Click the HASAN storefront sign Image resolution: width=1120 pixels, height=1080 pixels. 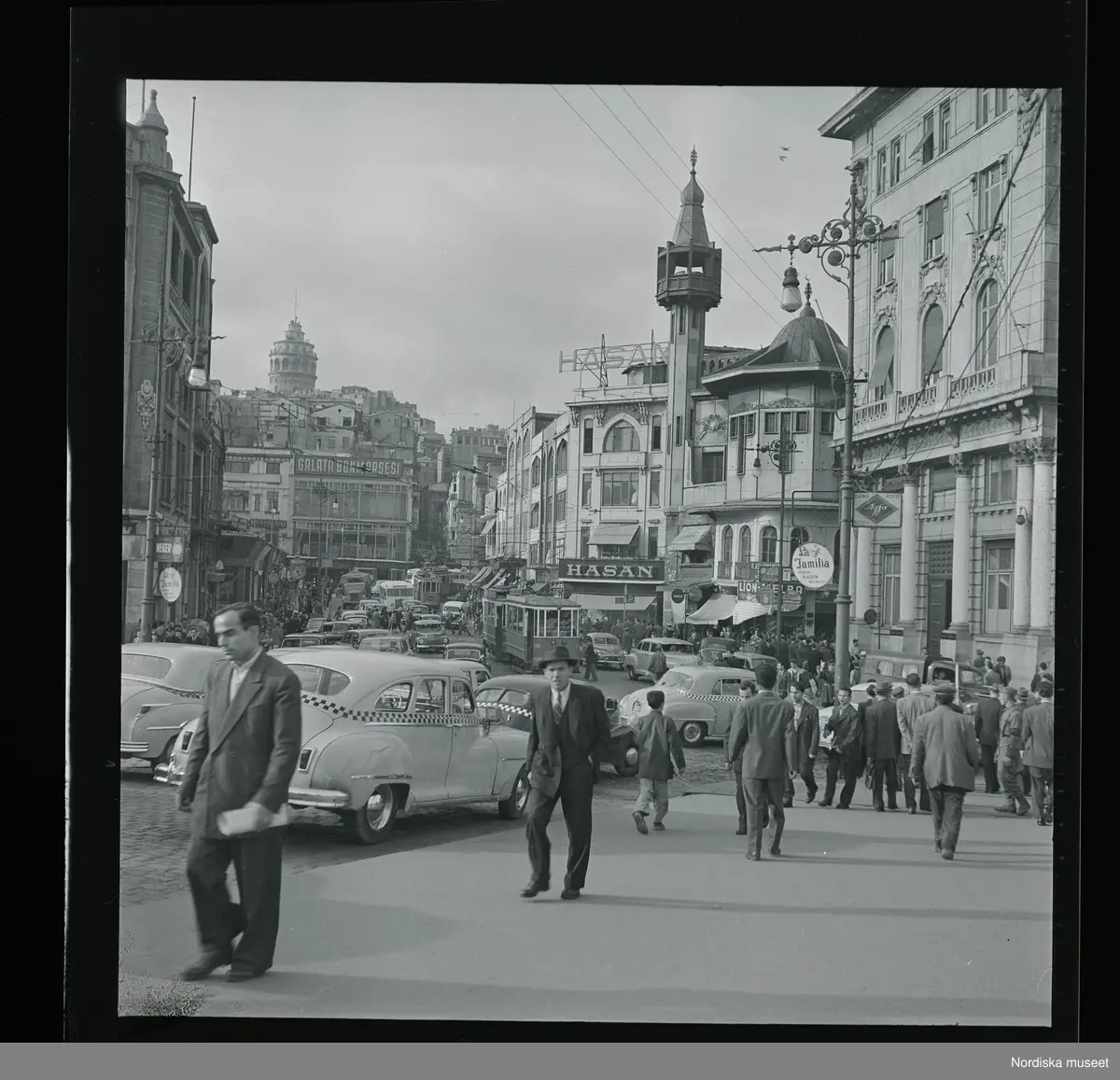coord(611,569)
